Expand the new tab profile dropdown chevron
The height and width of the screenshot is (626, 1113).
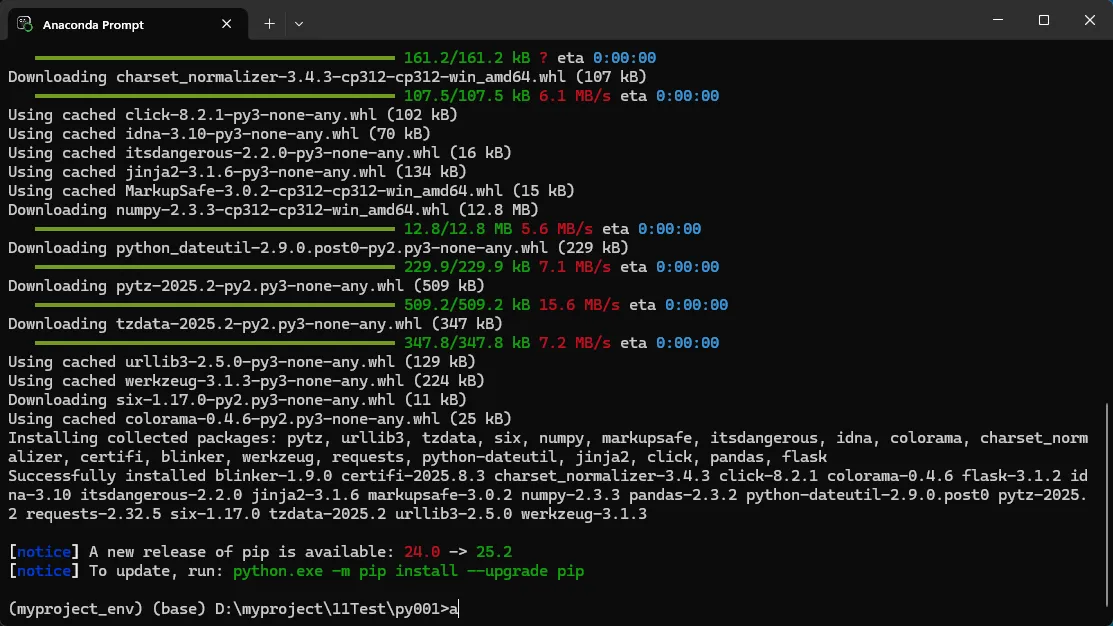(299, 23)
